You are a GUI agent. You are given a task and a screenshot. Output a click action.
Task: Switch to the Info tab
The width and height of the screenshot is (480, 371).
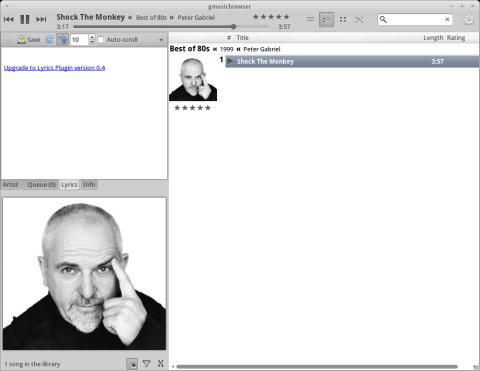(x=89, y=185)
